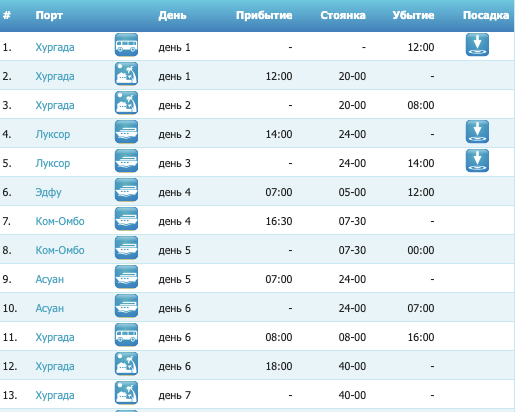Screen dimensions: 530x412
Task: Click the Порт column header
Action: 49,16
